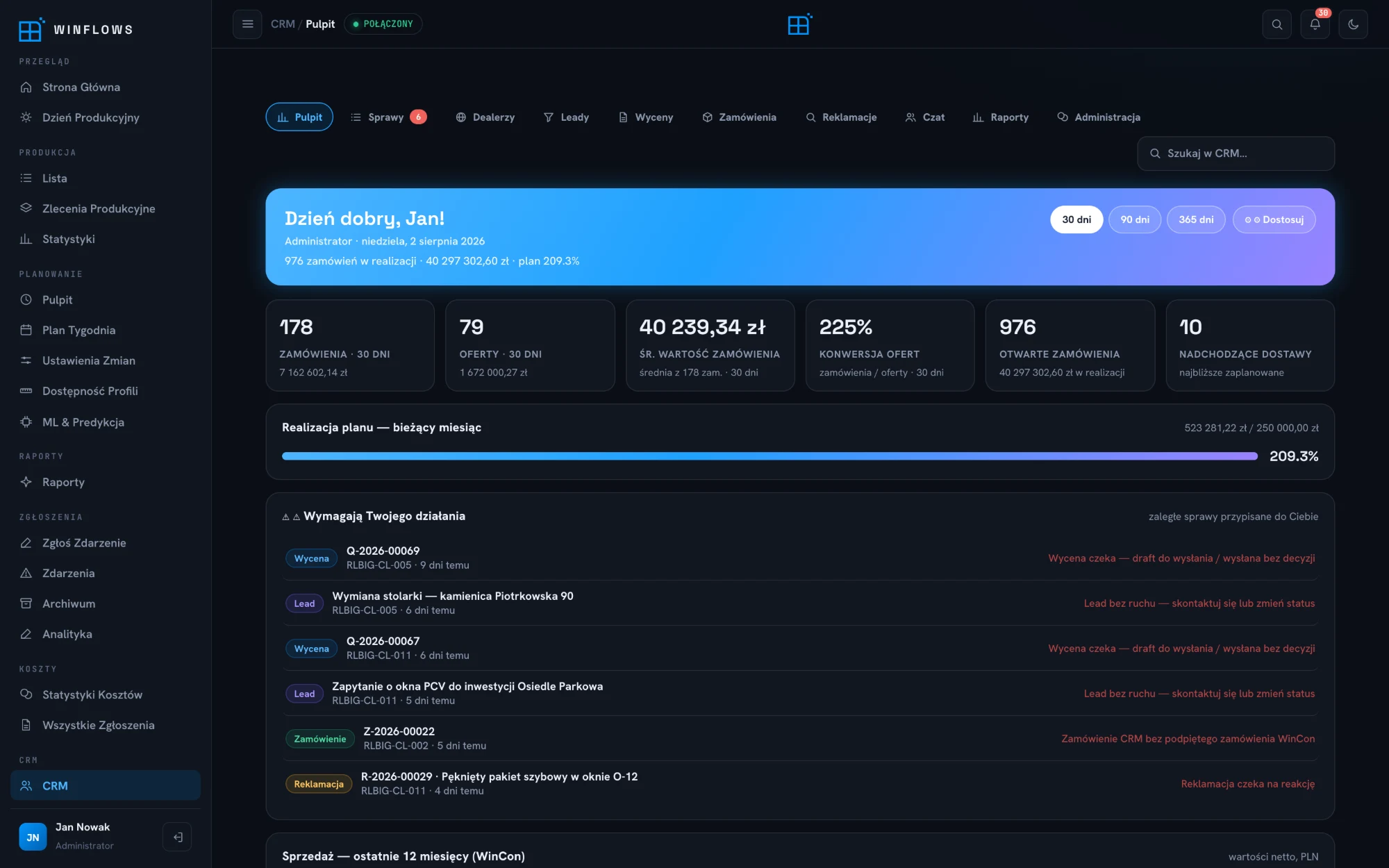Open Analityka in sidebar

(x=106, y=634)
